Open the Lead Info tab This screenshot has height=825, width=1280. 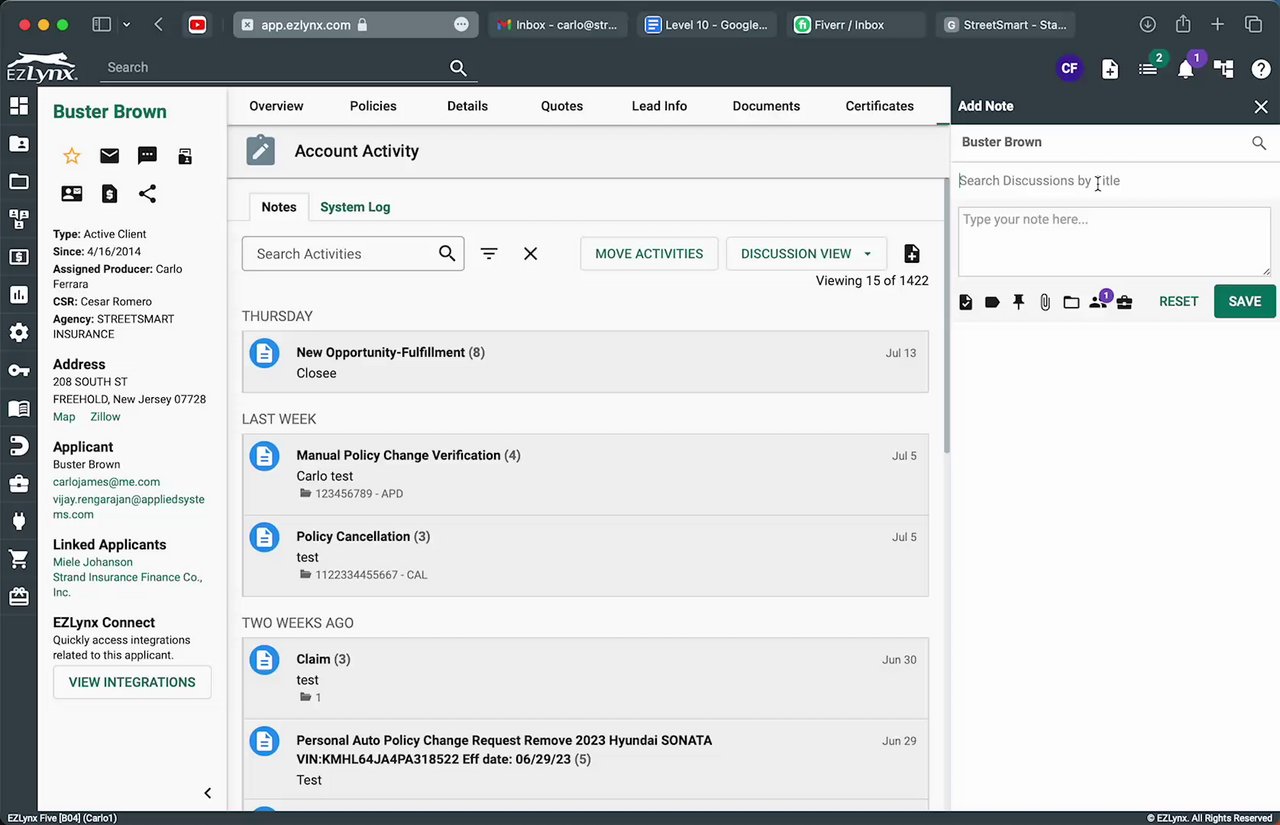(x=659, y=106)
